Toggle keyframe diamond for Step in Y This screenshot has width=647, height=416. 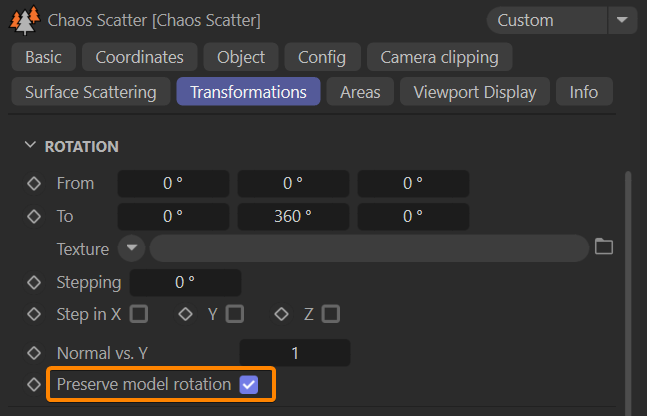185,314
